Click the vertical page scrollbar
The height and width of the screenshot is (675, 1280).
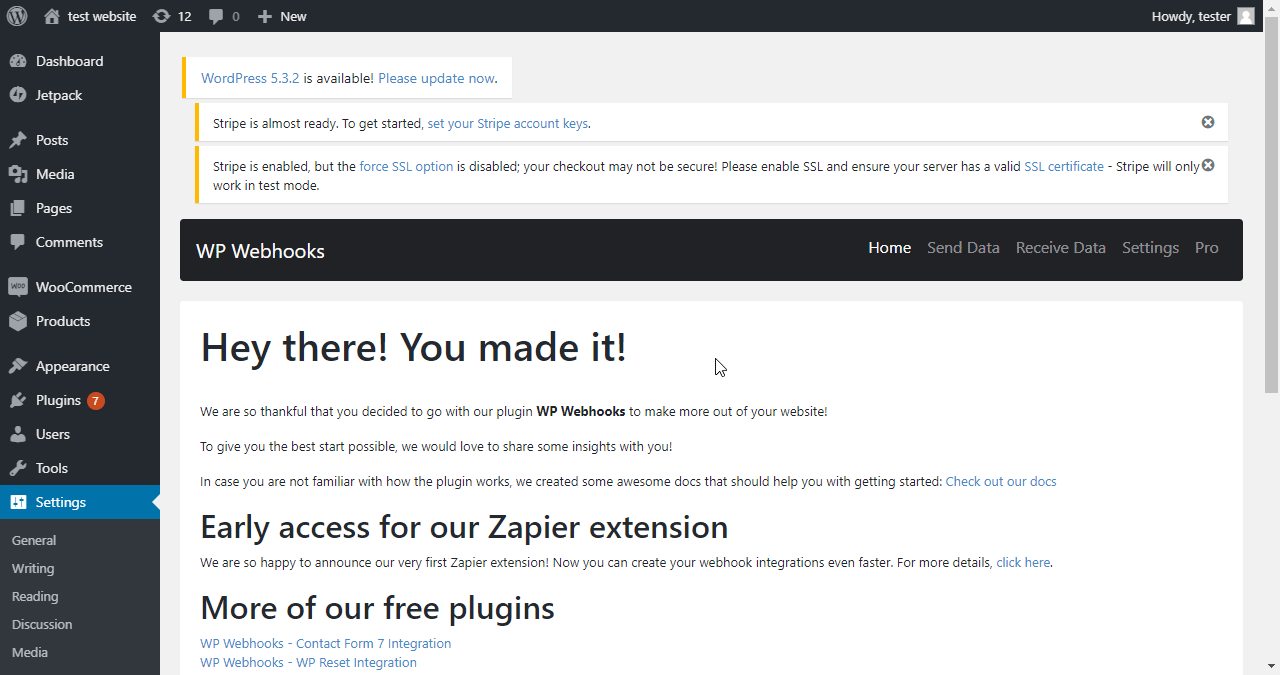point(1271,337)
